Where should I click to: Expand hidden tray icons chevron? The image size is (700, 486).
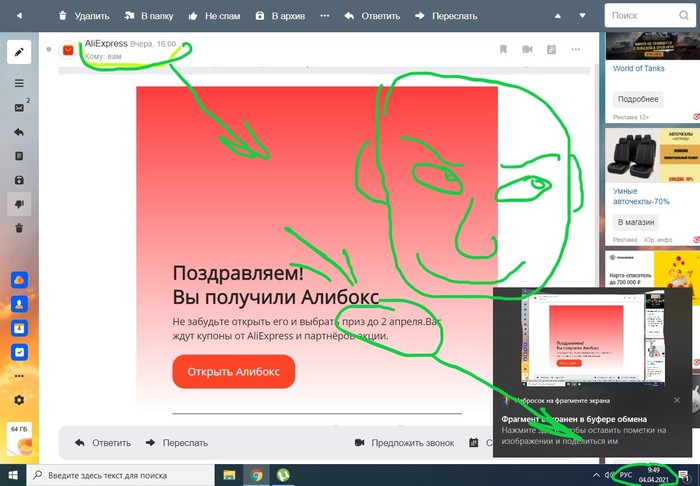(x=596, y=475)
